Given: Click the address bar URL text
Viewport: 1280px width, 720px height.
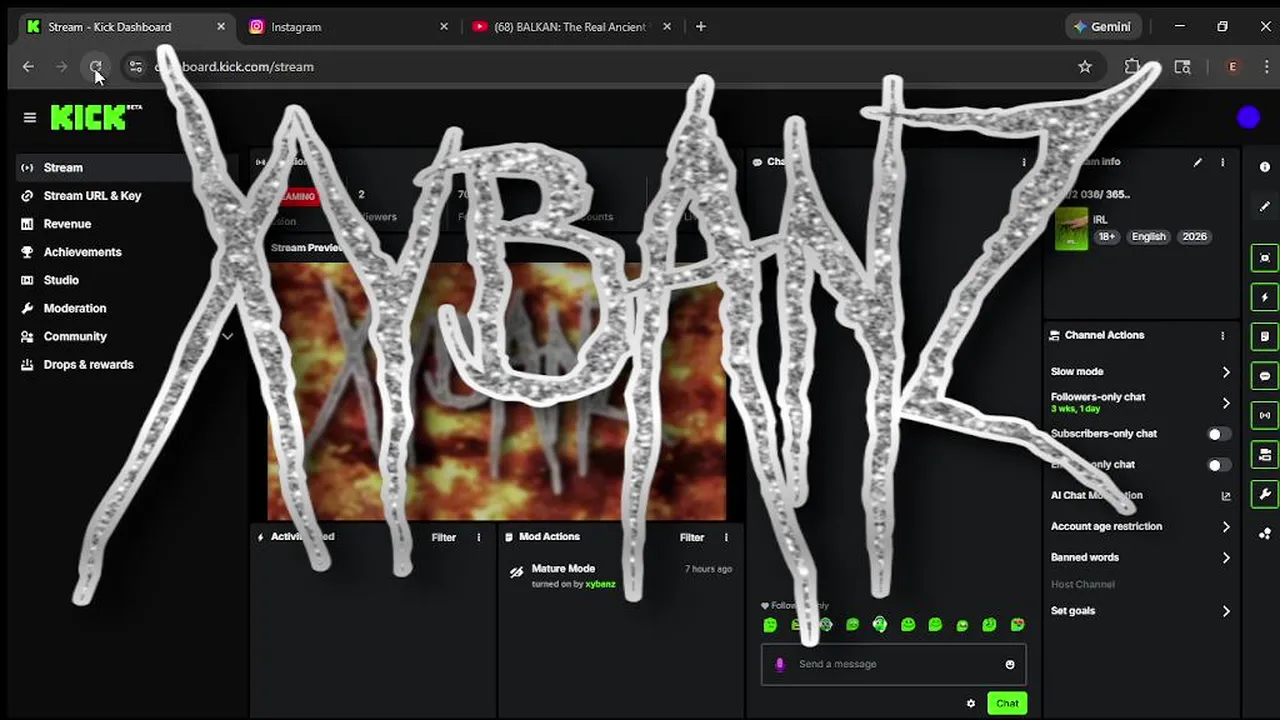Looking at the screenshot, I should coord(234,67).
